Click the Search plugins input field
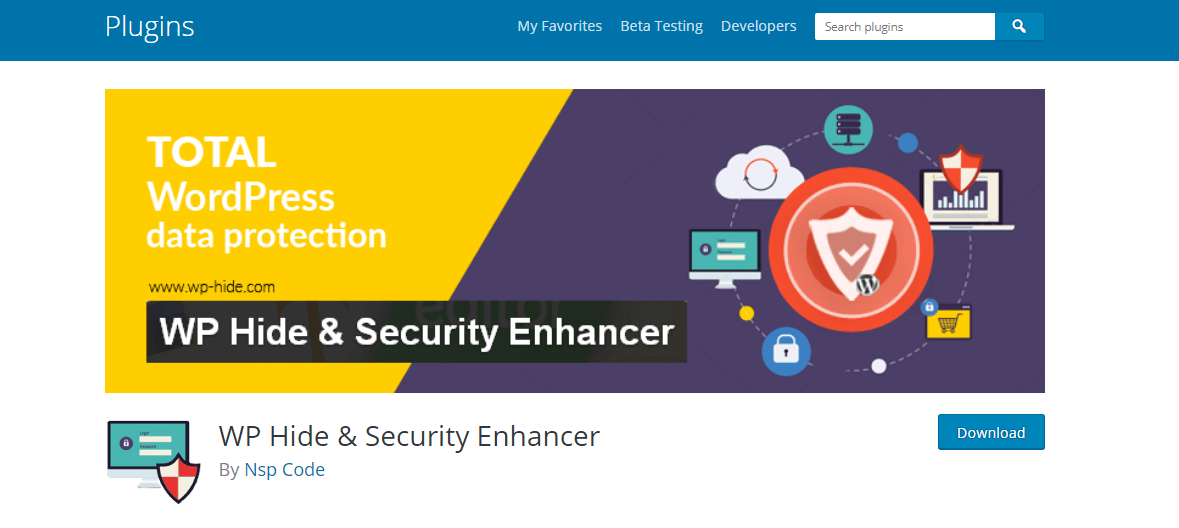 (905, 26)
